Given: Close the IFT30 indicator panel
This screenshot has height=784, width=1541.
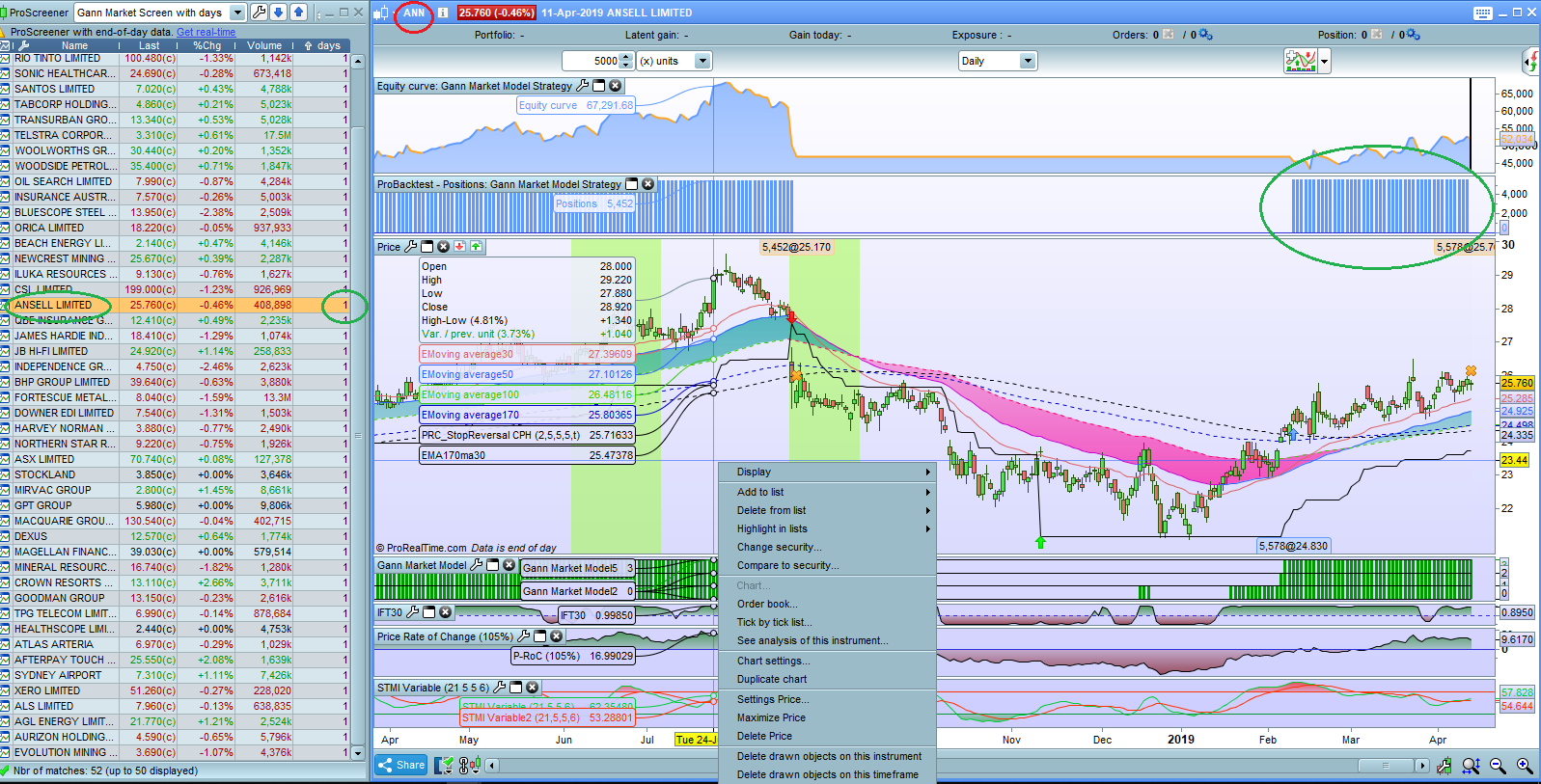Looking at the screenshot, I should pos(446,612).
